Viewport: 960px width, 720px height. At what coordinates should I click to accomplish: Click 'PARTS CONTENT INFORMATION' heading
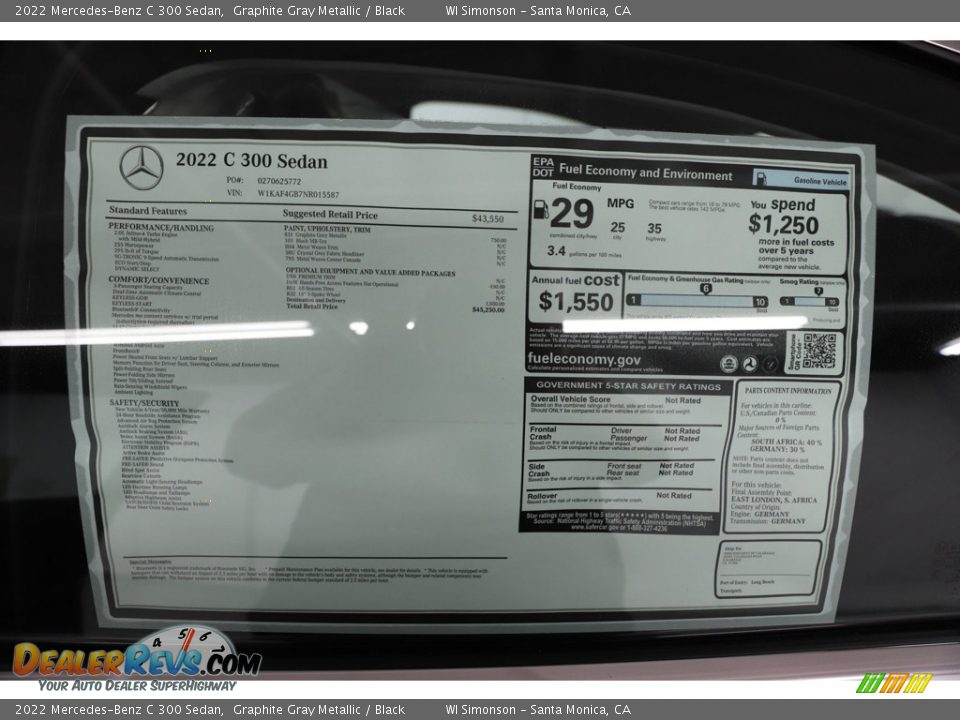[789, 390]
